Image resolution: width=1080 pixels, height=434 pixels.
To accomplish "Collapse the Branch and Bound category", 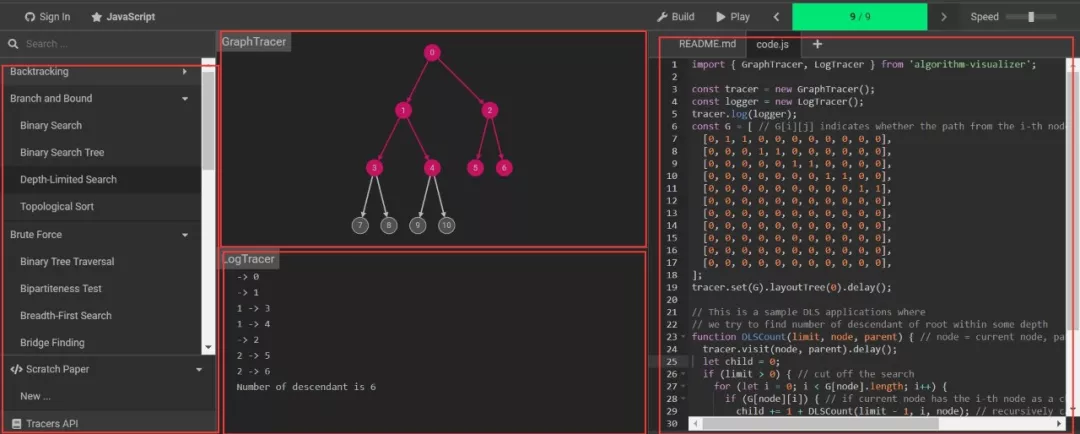I will pos(185,99).
